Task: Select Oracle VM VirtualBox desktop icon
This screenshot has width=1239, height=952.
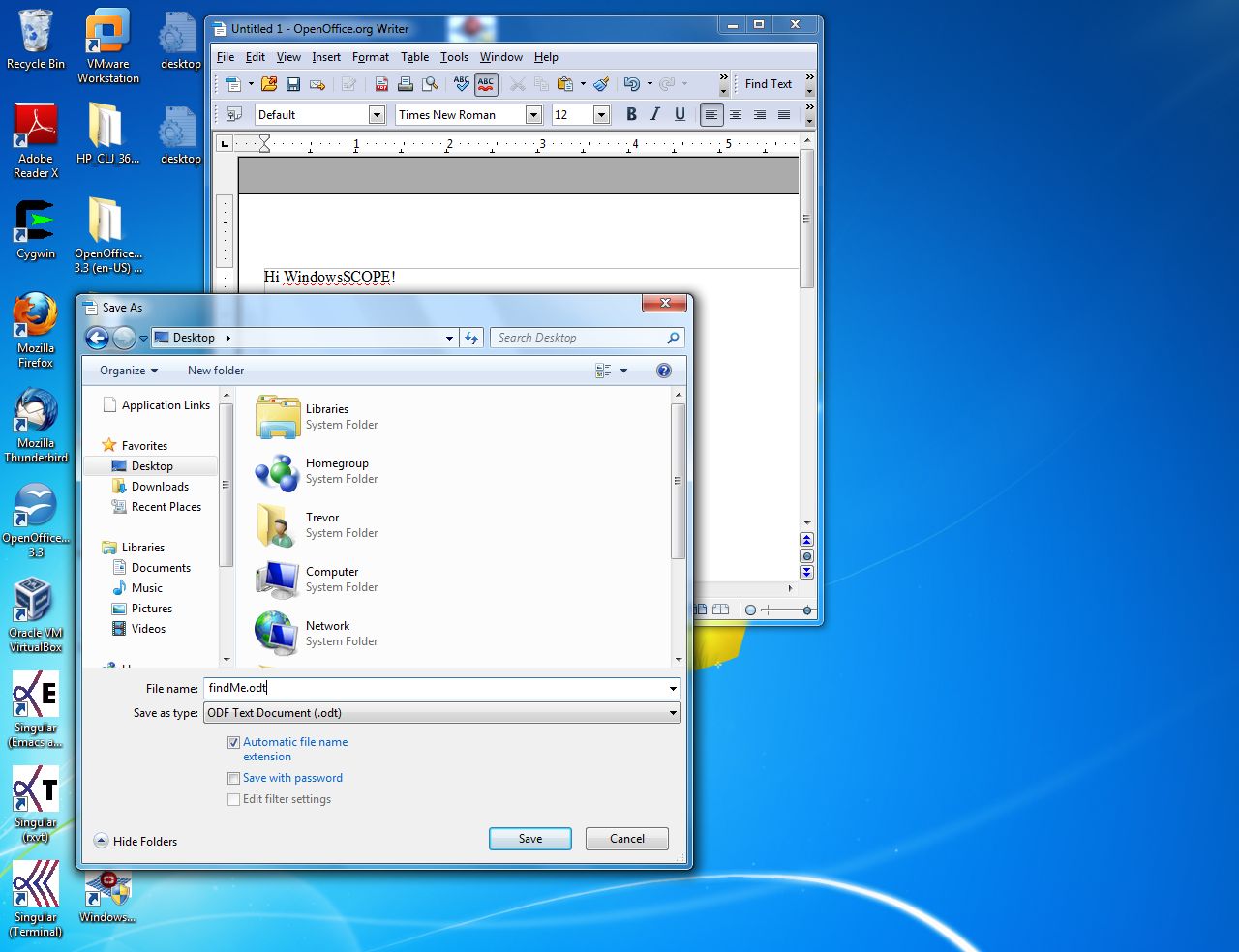Action: 36,615
